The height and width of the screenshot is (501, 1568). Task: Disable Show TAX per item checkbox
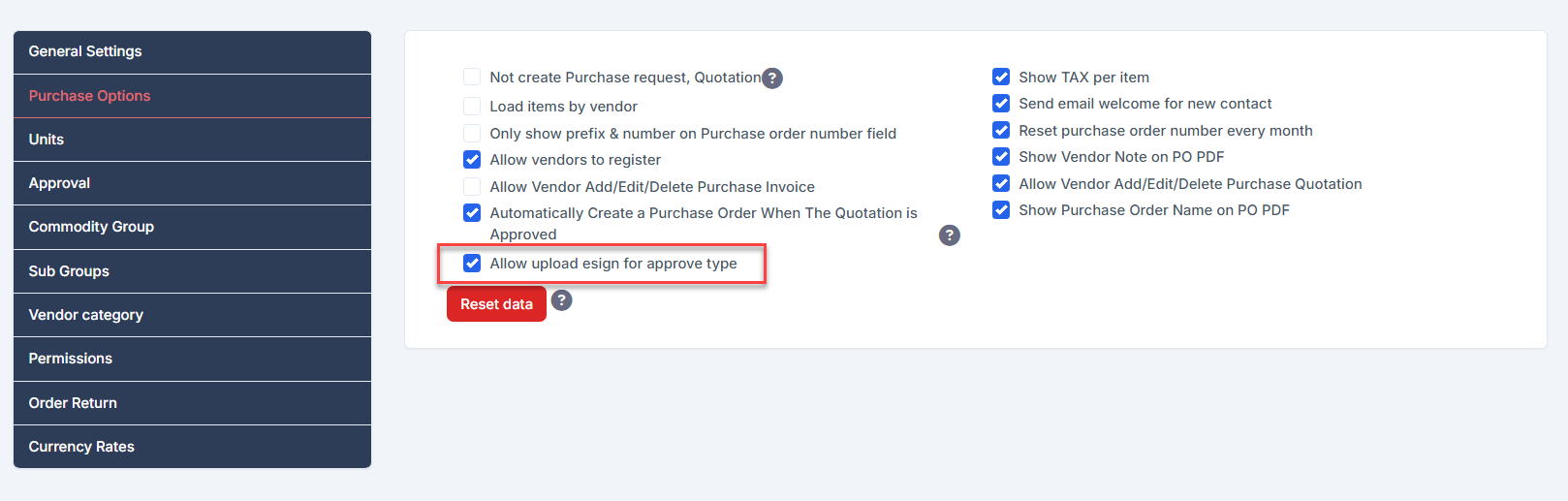click(1001, 78)
